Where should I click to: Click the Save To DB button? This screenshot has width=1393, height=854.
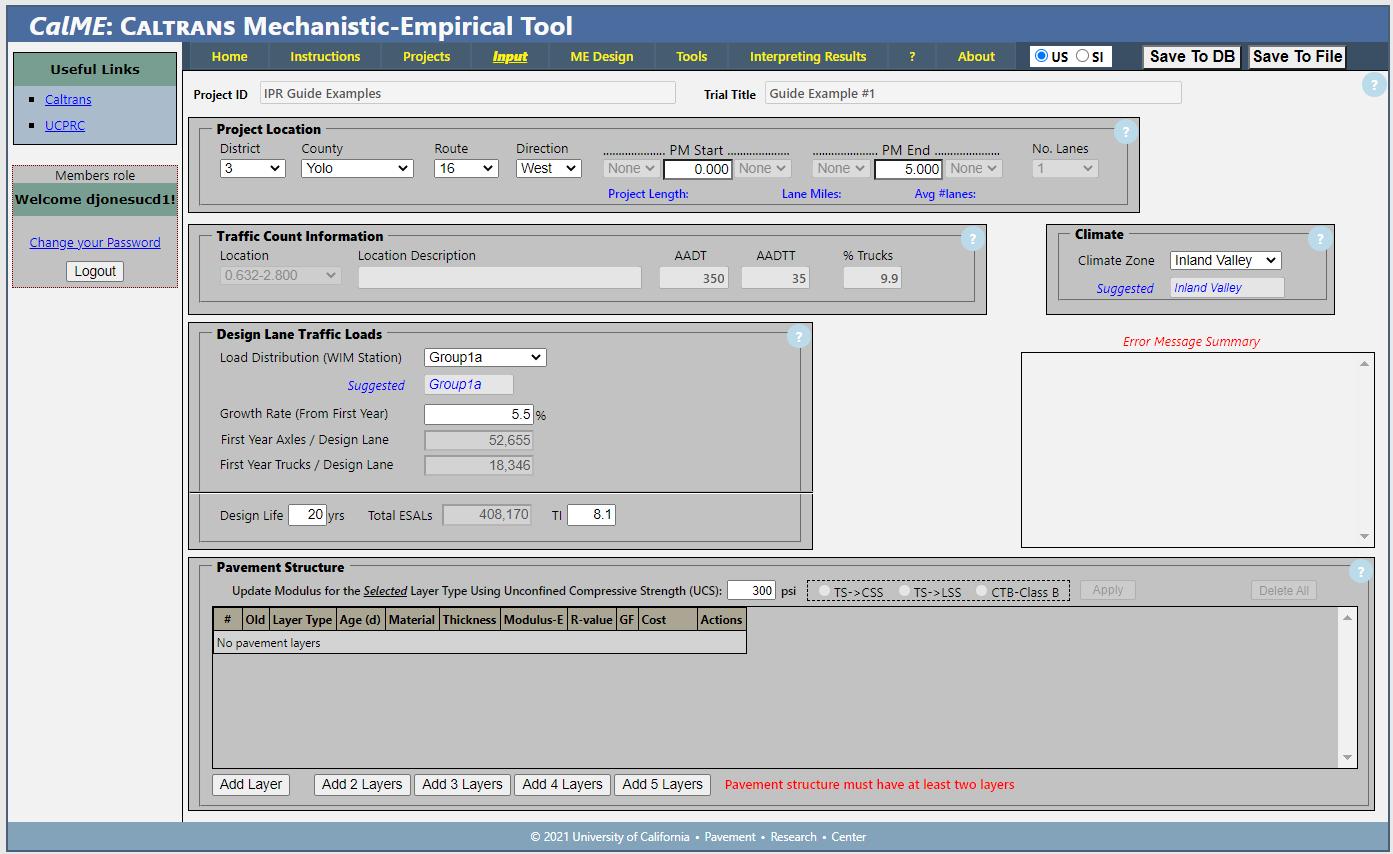tap(1192, 57)
